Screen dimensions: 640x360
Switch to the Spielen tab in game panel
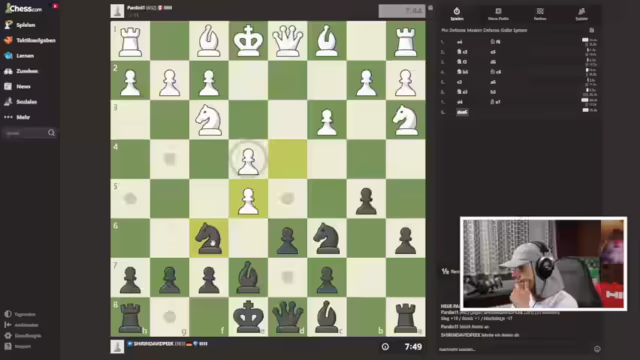(457, 14)
